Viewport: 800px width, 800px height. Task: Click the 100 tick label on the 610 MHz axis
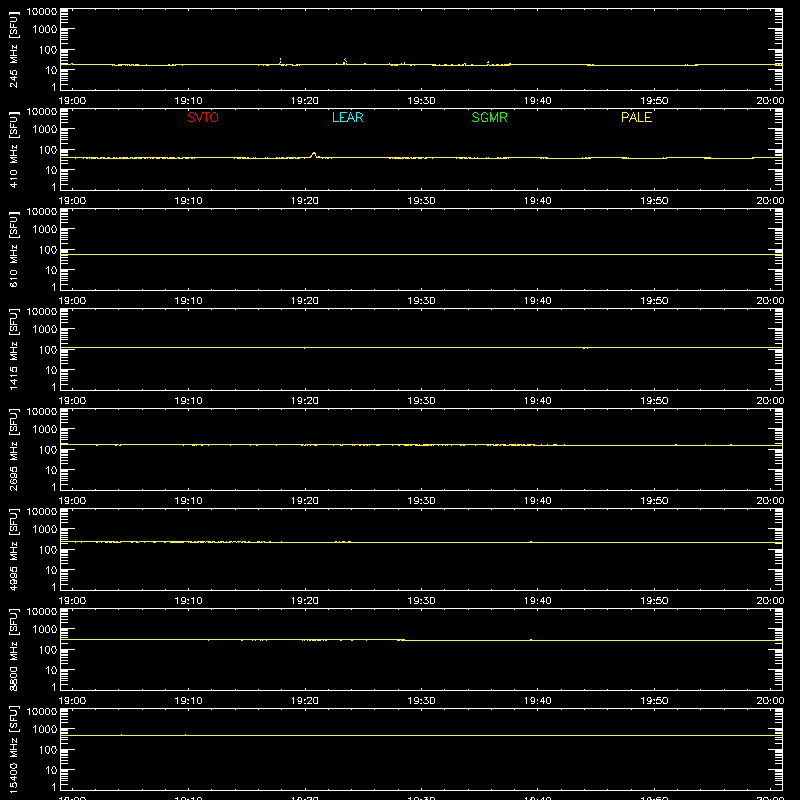[48, 250]
